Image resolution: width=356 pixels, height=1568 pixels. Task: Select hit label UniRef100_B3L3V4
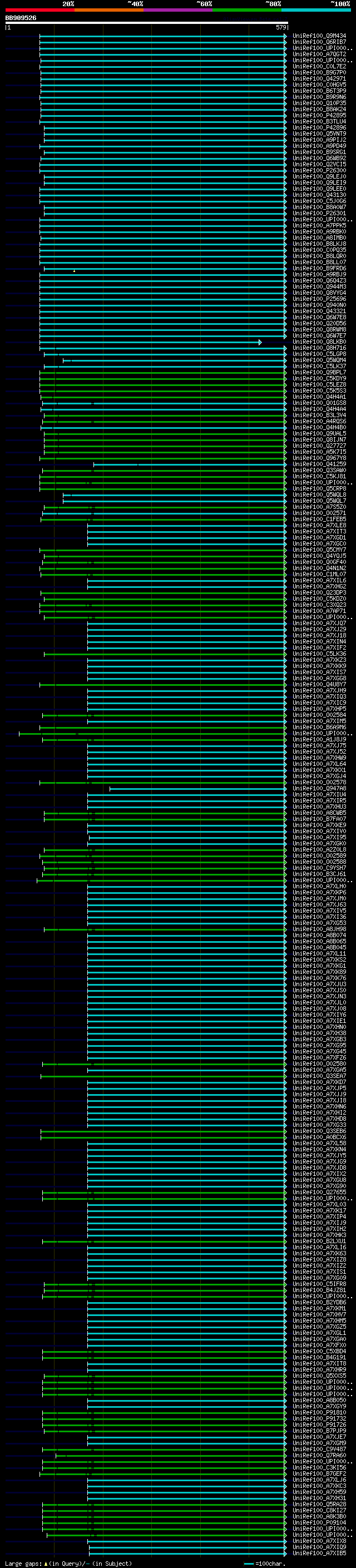(x=319, y=415)
